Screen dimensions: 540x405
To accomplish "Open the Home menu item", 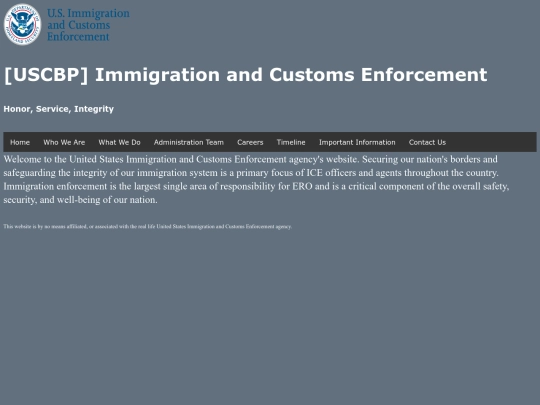I will tap(20, 142).
